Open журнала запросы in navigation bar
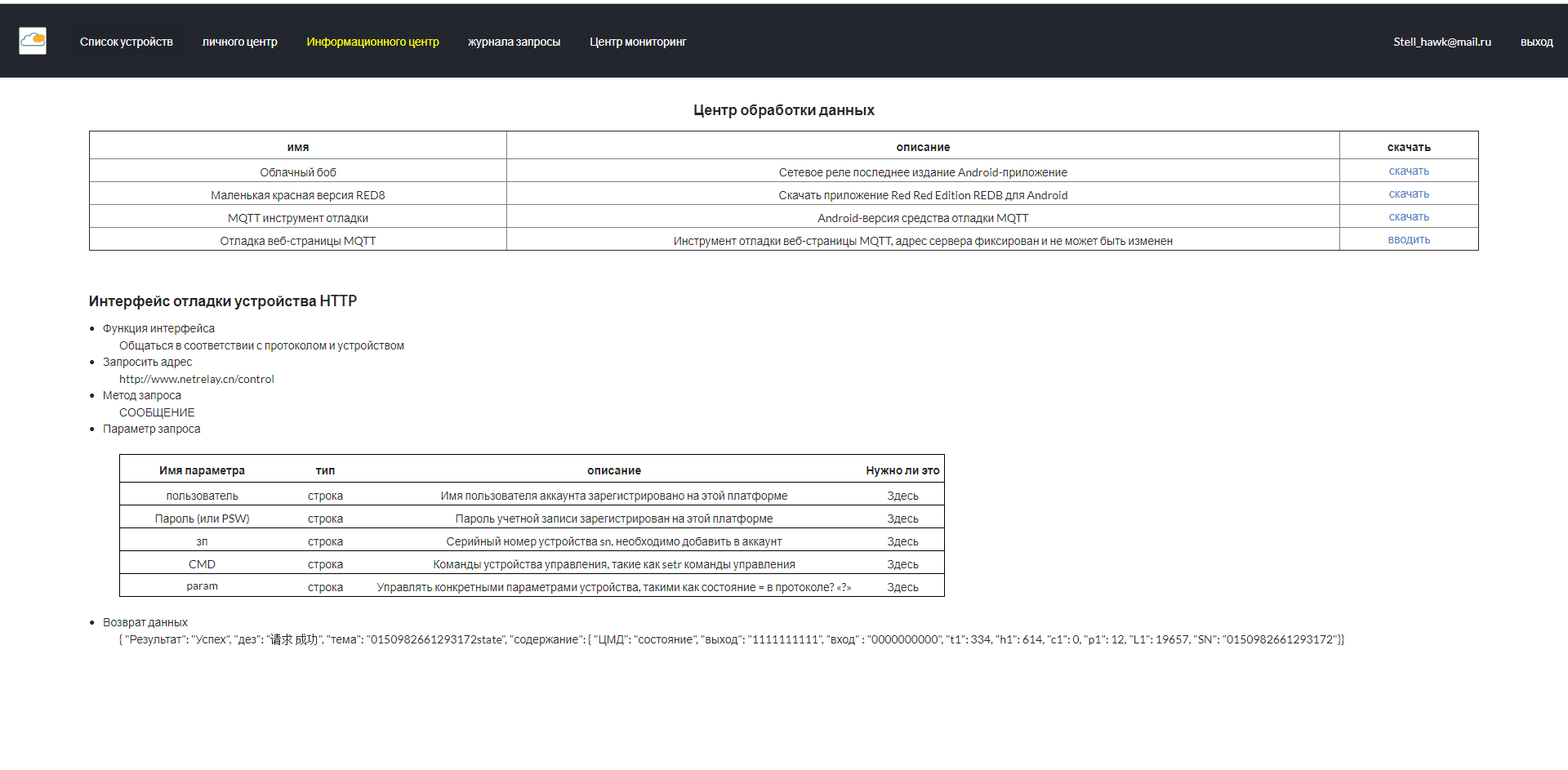 tap(514, 42)
